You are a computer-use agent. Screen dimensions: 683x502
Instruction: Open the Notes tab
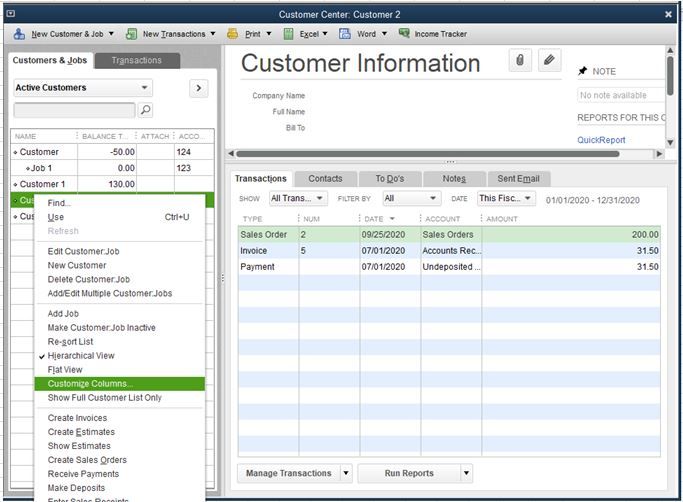454,179
